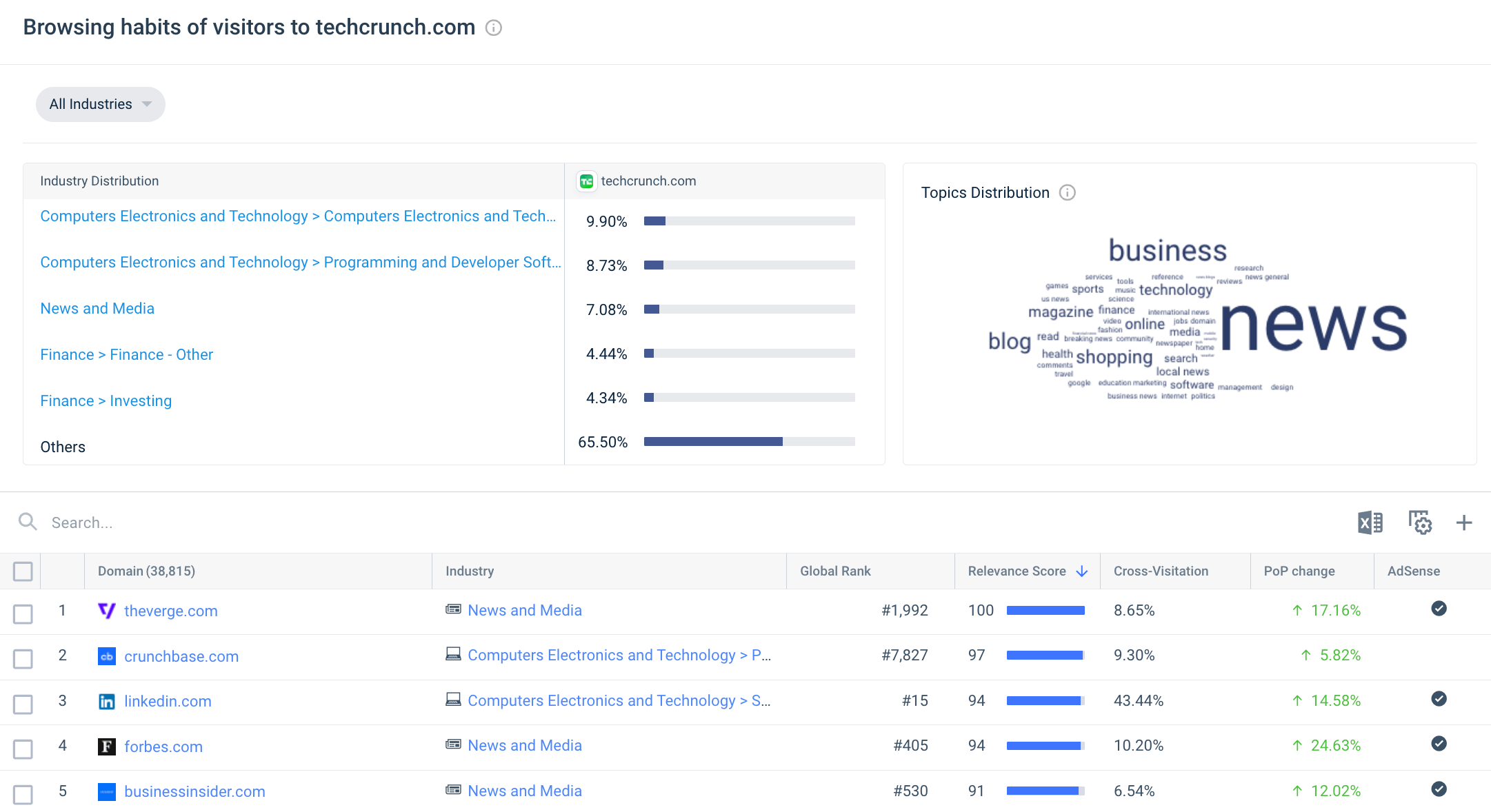Viewport: 1491px width, 812px height.
Task: Check the box for businessinsider.com row
Action: coord(23,794)
